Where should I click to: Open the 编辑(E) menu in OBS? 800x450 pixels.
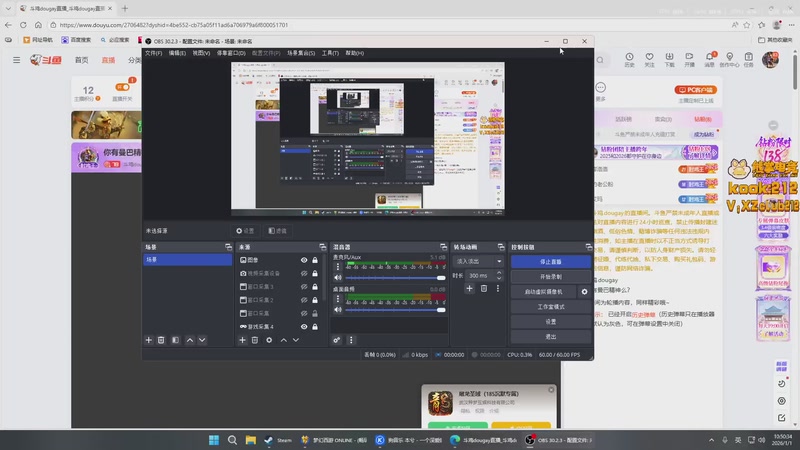[177, 53]
